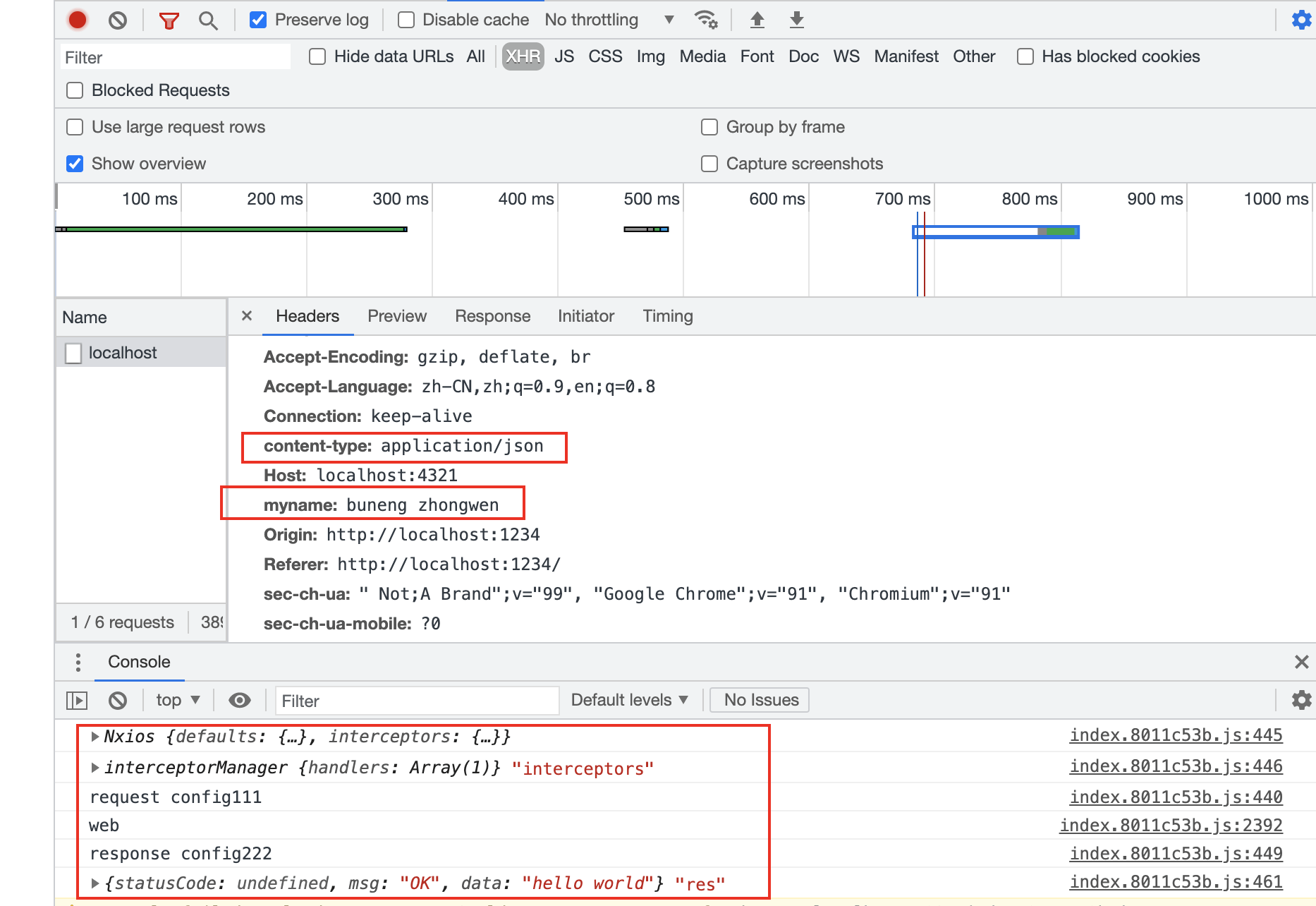Filter requests by Img

tap(651, 56)
